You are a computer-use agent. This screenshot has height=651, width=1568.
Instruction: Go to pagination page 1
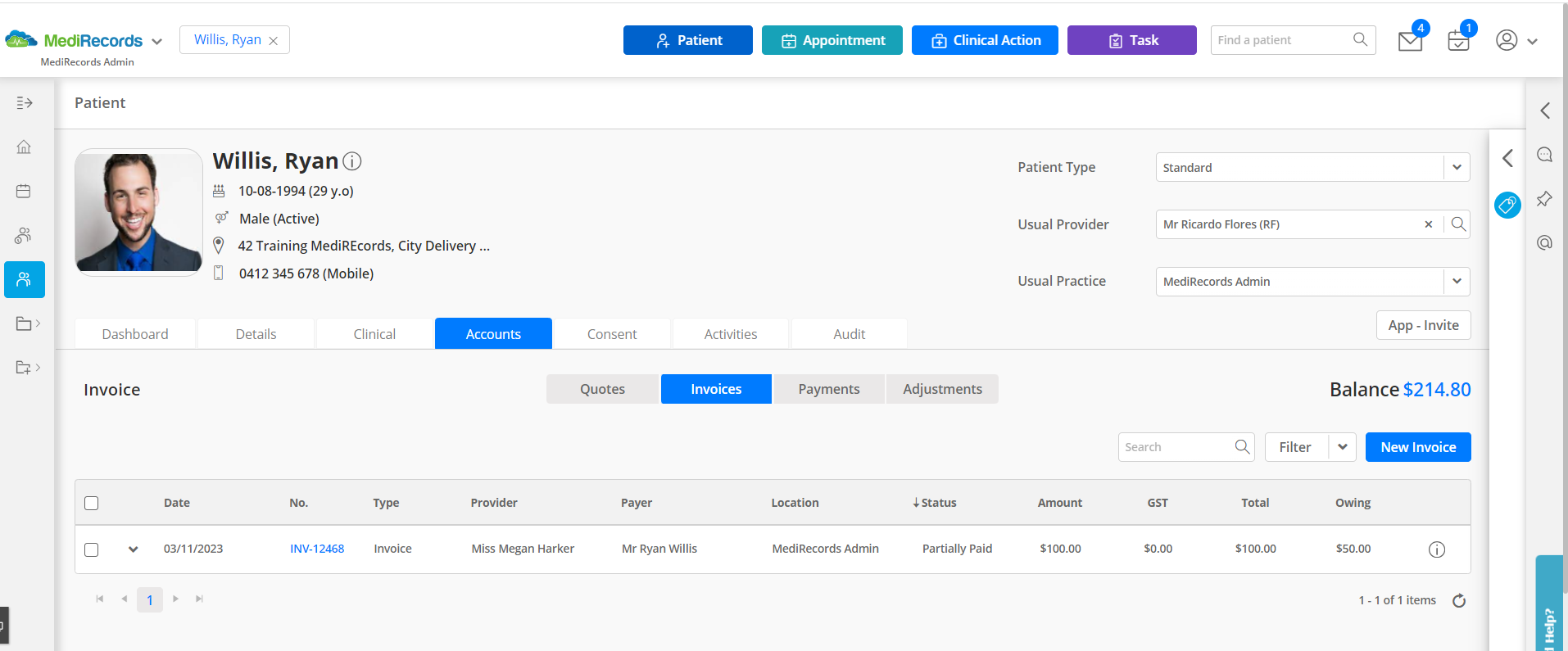(150, 600)
